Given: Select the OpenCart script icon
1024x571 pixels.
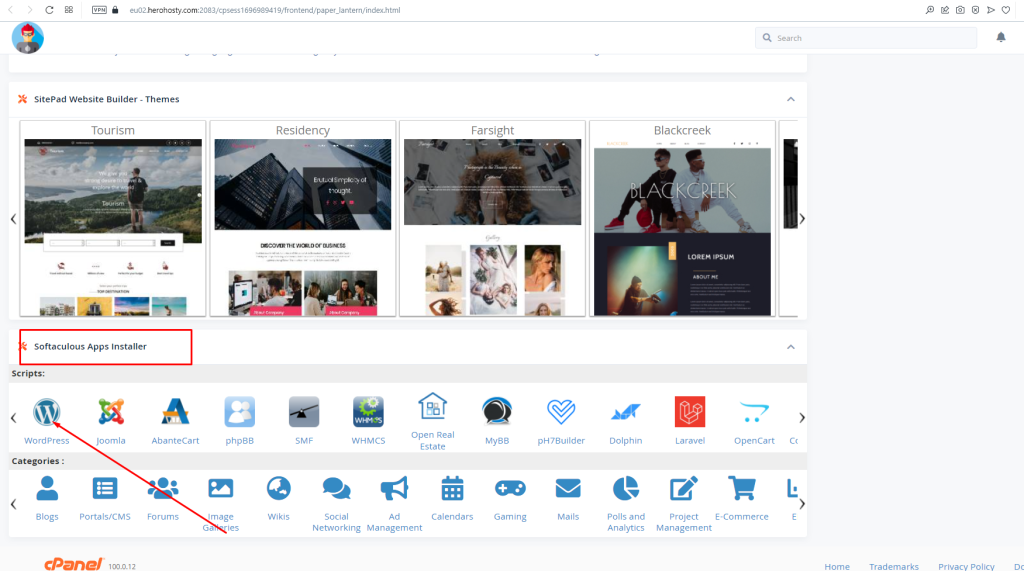Looking at the screenshot, I should (x=754, y=412).
